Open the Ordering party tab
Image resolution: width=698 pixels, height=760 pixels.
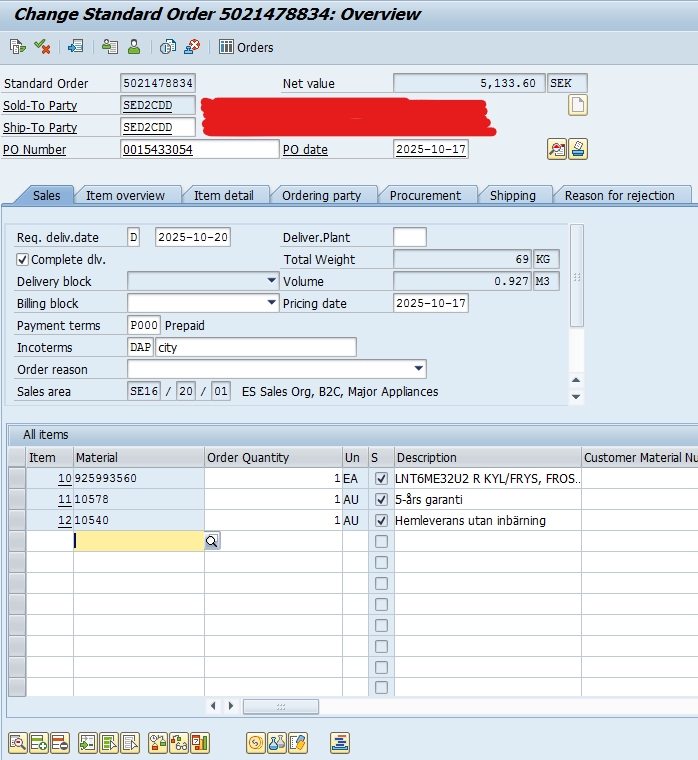point(321,195)
